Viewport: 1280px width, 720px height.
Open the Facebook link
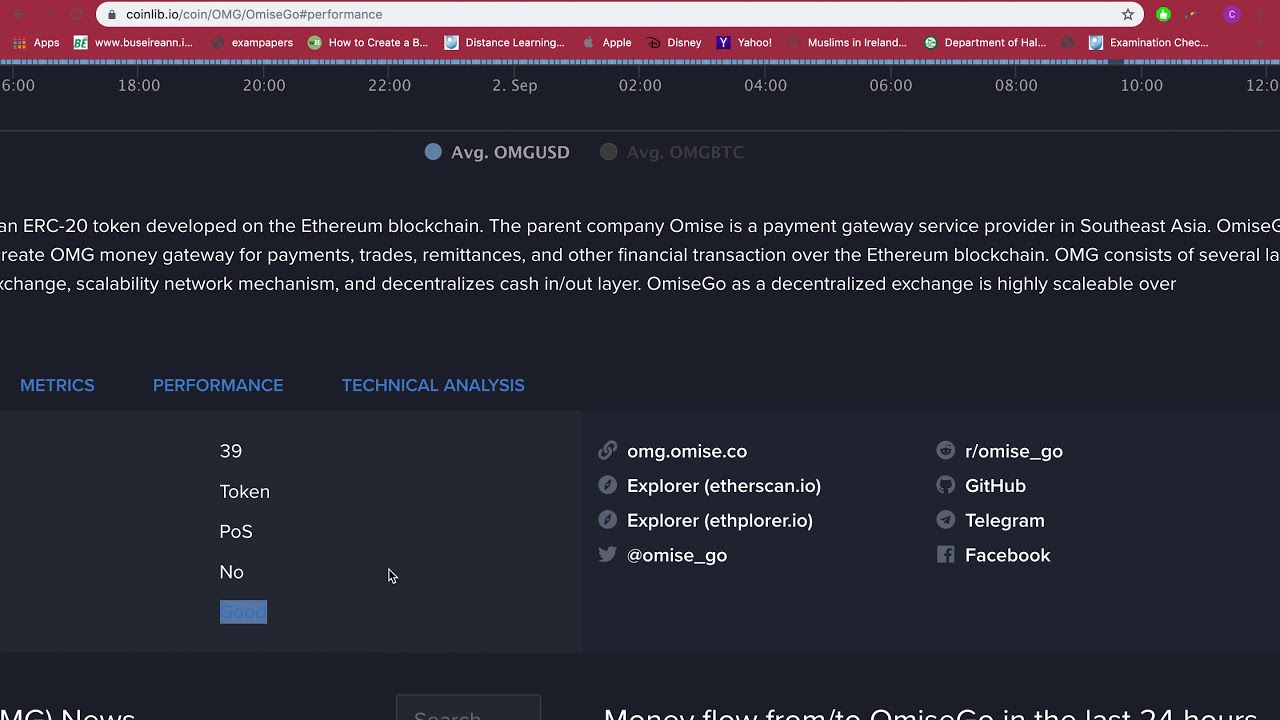pos(1008,555)
